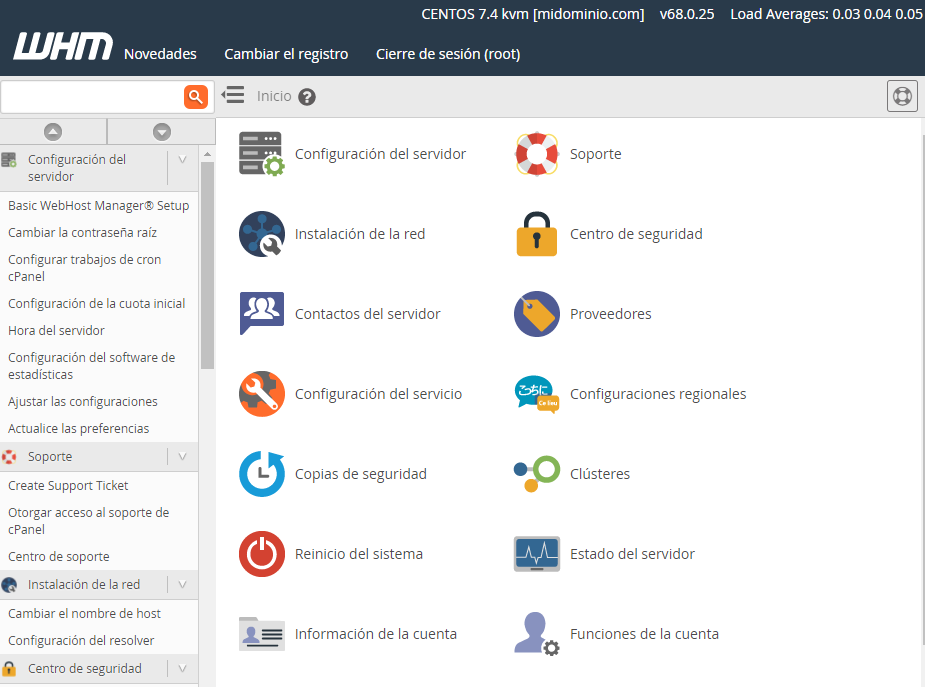Click the Soporte icon in the sidebar header
This screenshot has height=687, width=925.
pos(9,456)
